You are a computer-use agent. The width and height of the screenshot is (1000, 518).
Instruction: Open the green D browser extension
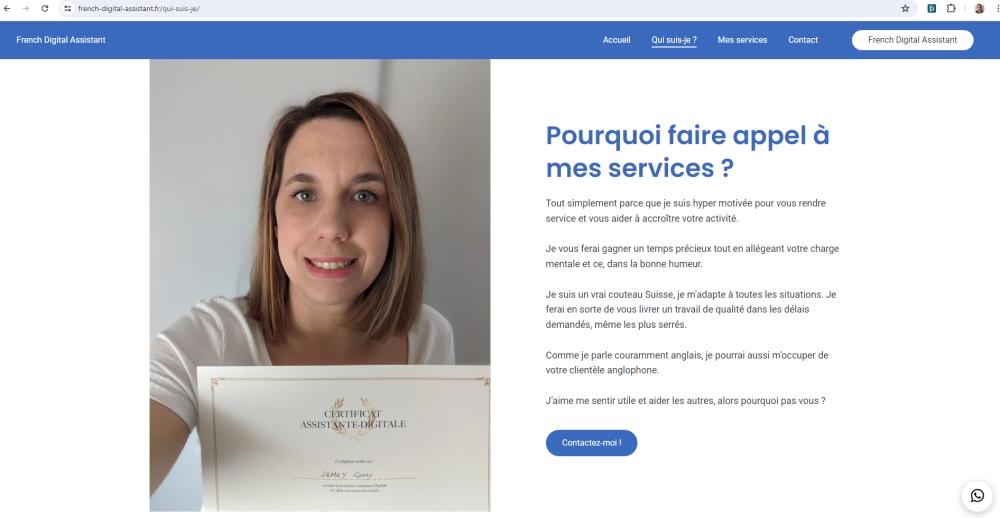pos(932,8)
